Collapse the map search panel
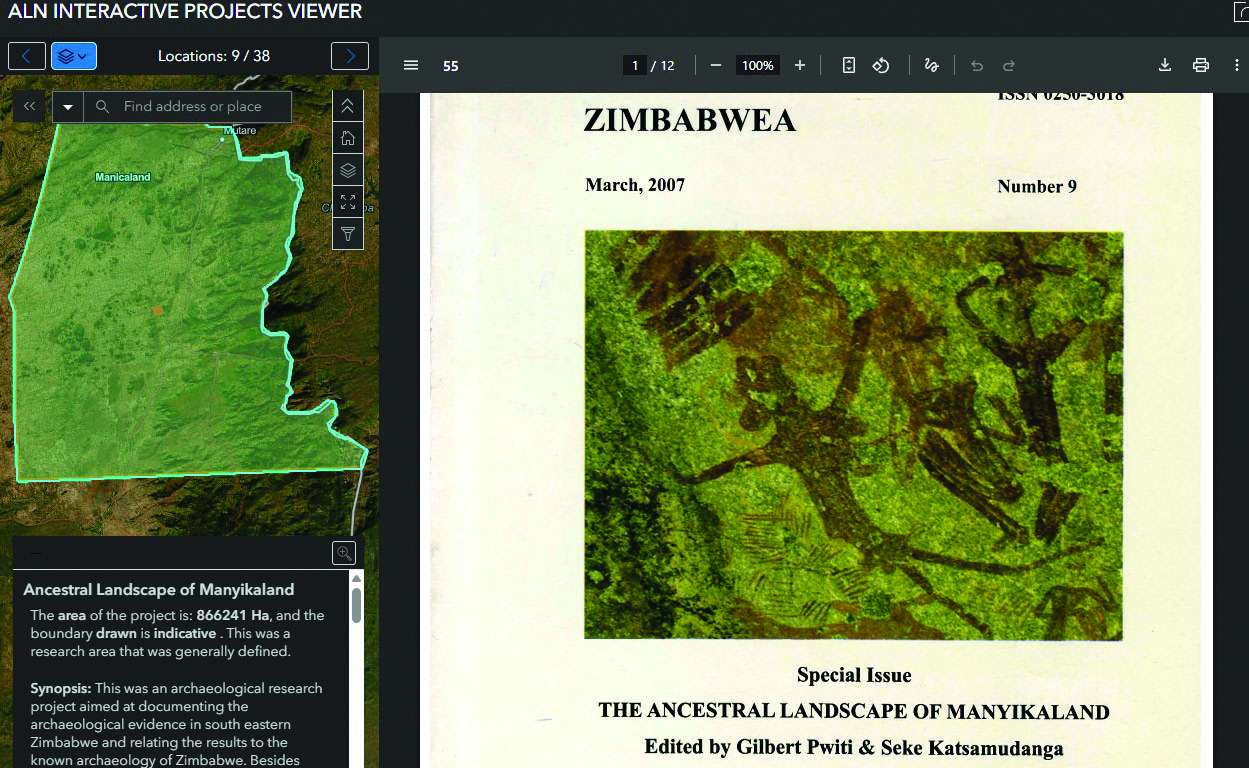Viewport: 1249px width, 768px height. tap(29, 107)
